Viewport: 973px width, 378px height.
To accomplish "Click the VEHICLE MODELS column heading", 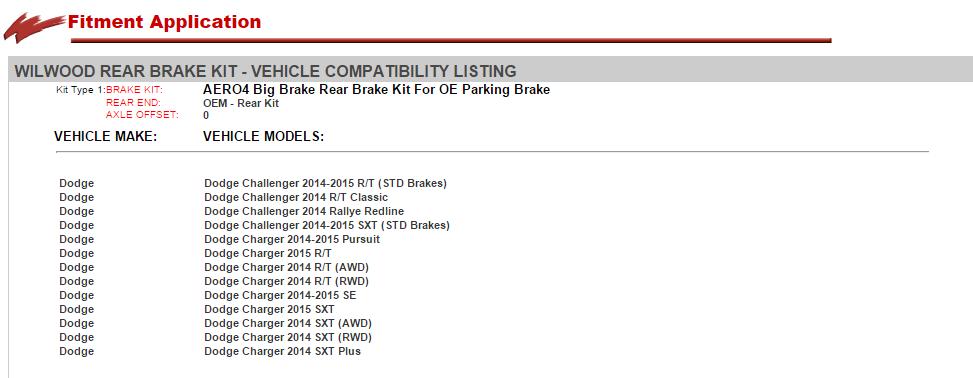I will (x=264, y=137).
